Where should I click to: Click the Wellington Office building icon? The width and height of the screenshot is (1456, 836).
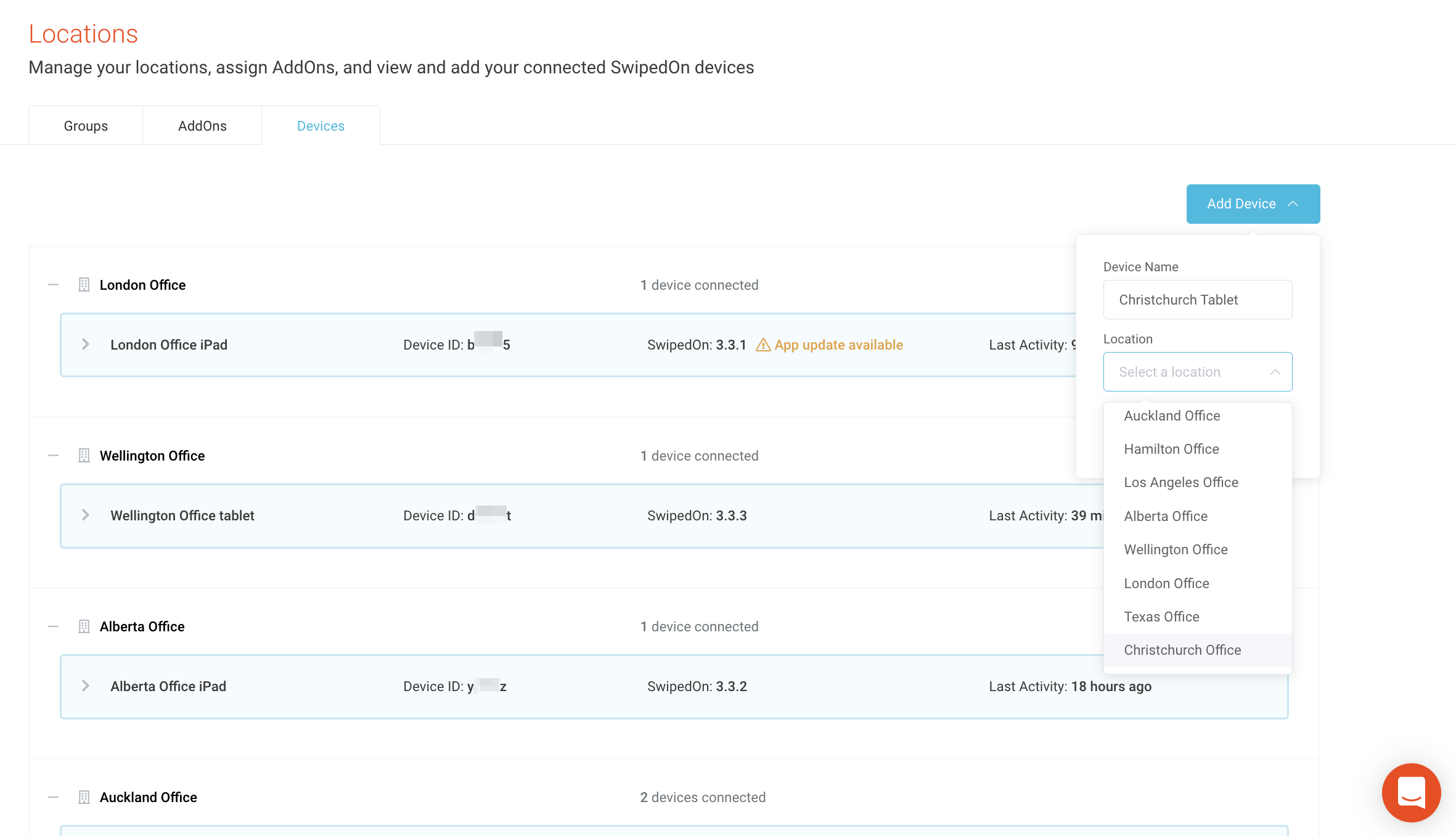(x=84, y=456)
